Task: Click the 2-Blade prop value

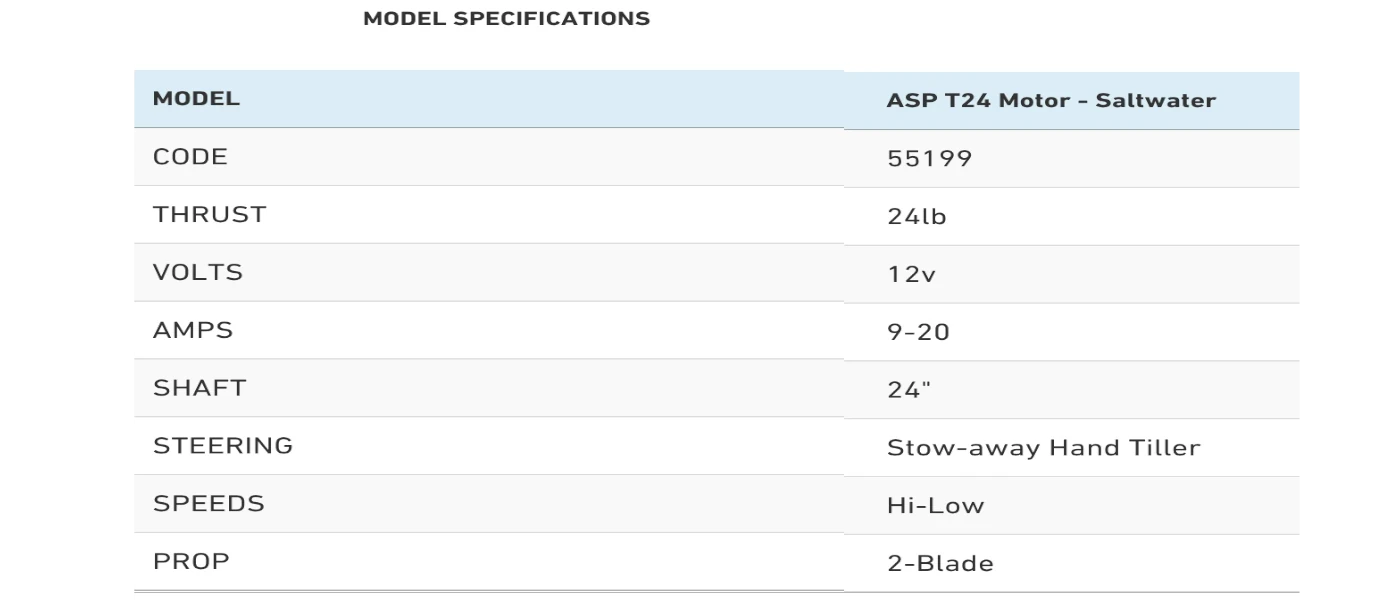Action: point(940,563)
